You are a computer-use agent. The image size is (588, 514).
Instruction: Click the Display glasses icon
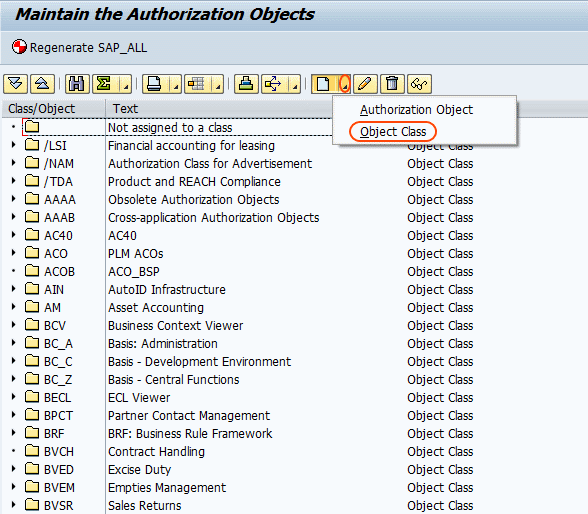pyautogui.click(x=419, y=83)
